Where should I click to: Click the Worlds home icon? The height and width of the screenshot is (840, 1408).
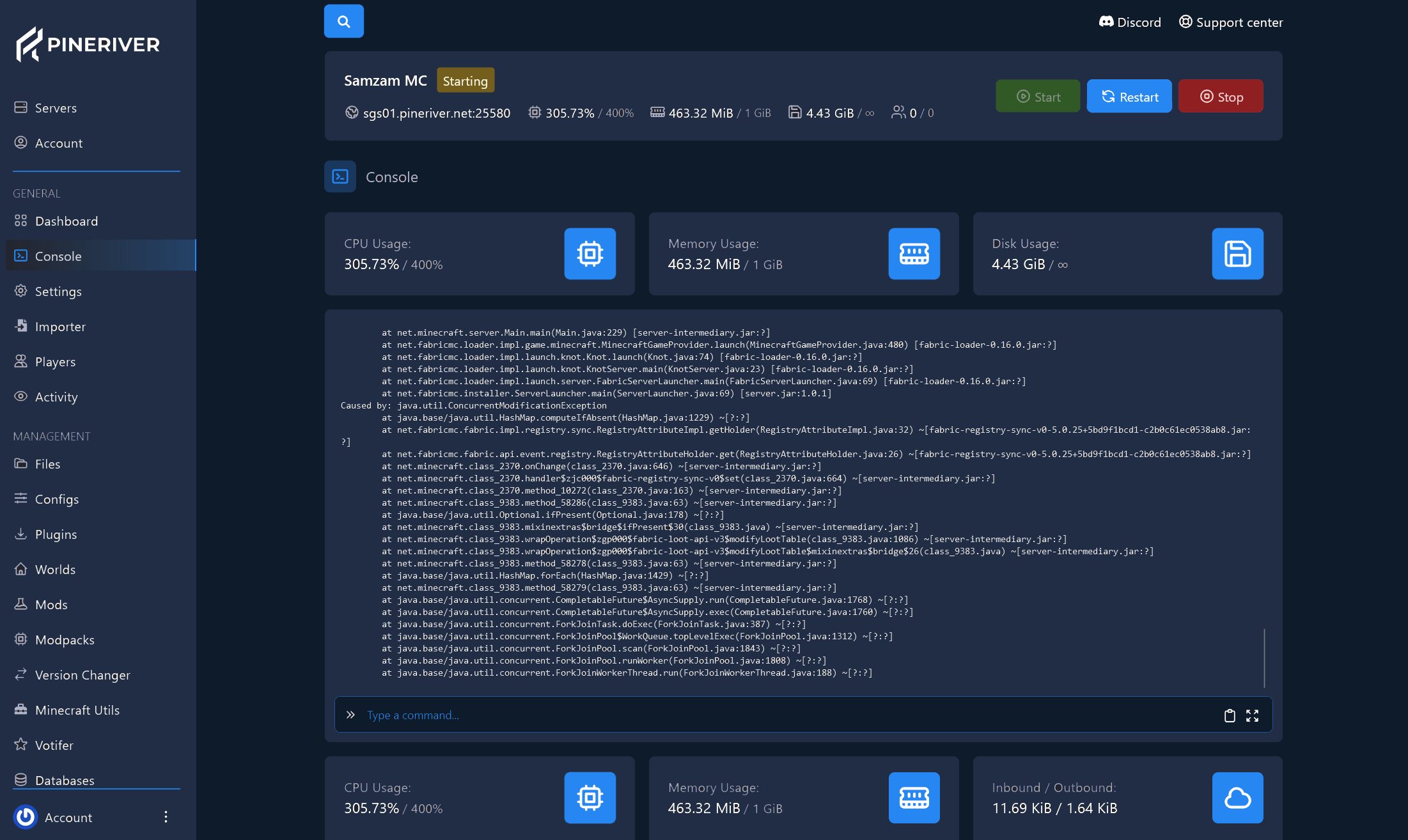click(21, 569)
